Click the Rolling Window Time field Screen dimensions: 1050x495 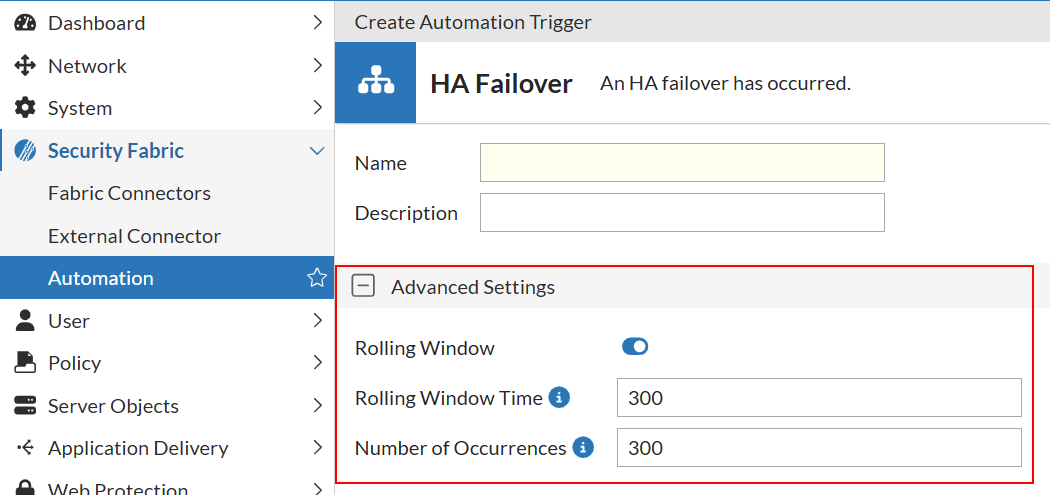818,398
